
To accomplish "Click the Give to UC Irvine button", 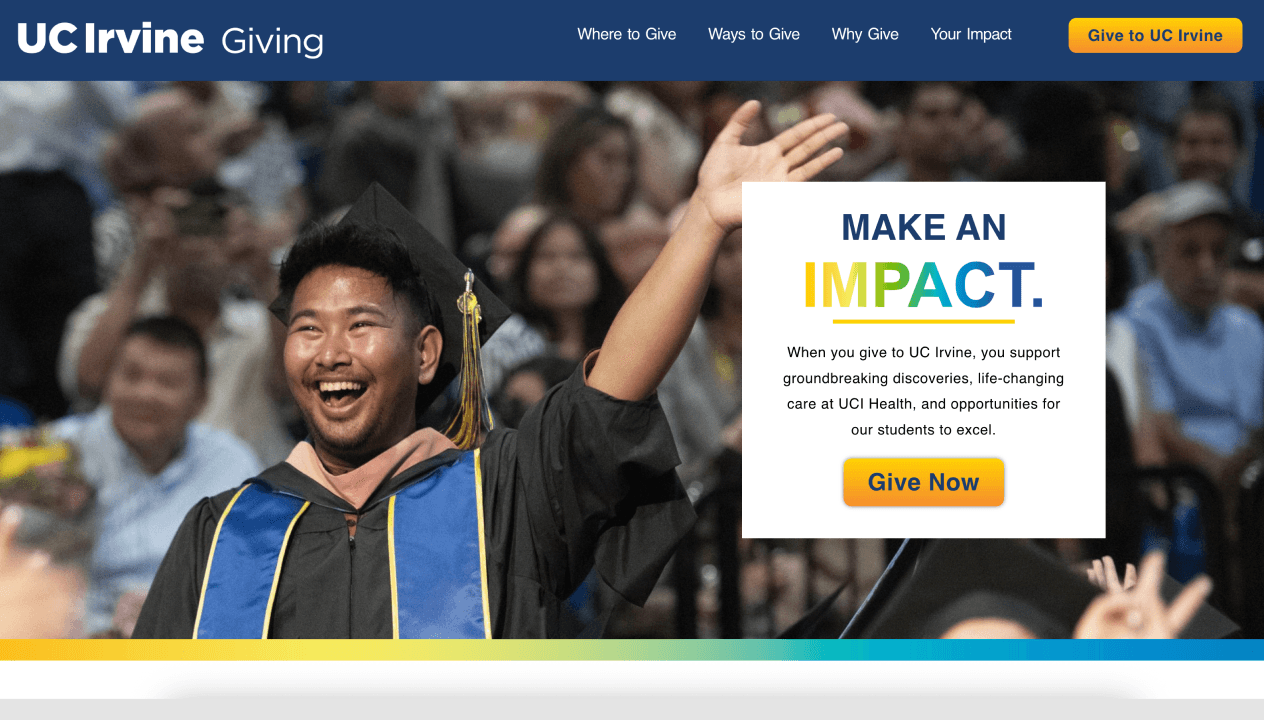I will [x=1155, y=35].
